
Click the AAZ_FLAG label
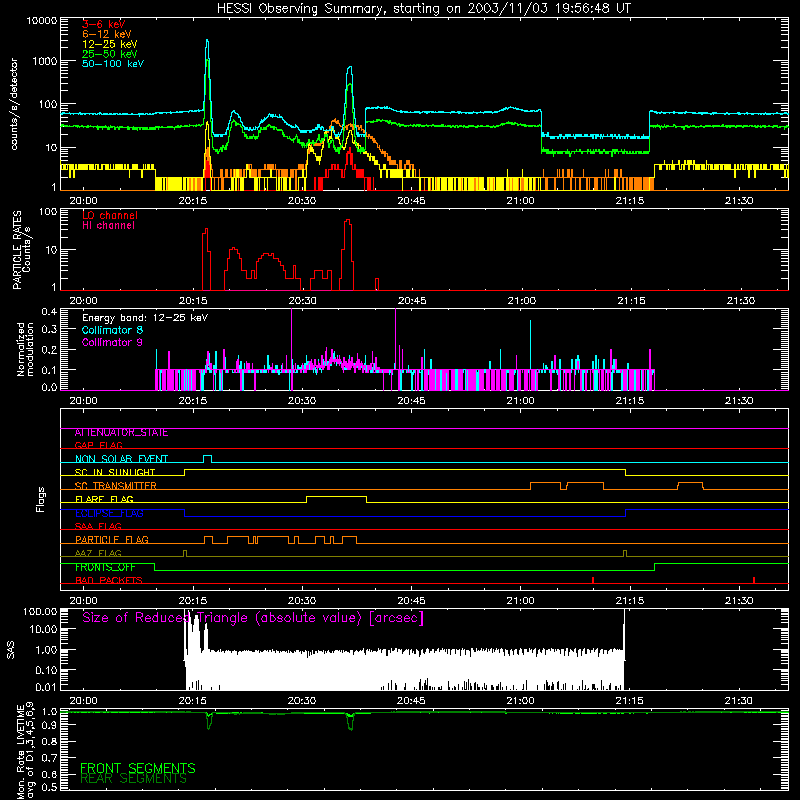click(98, 553)
